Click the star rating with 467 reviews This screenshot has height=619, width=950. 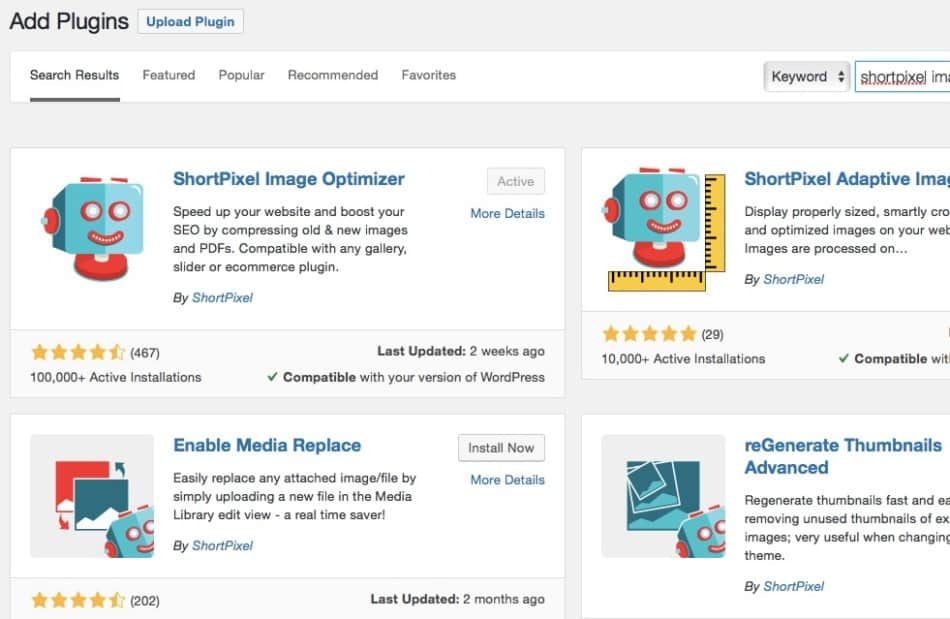78,352
